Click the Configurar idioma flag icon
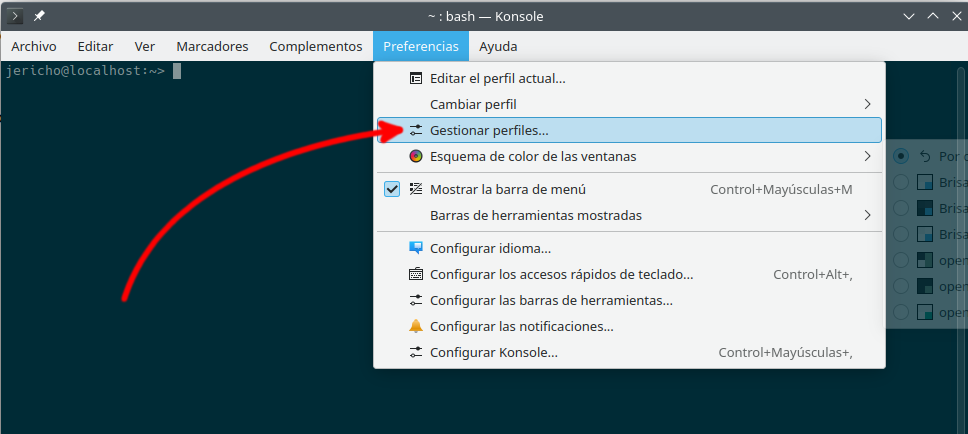Image resolution: width=968 pixels, height=434 pixels. [416, 248]
